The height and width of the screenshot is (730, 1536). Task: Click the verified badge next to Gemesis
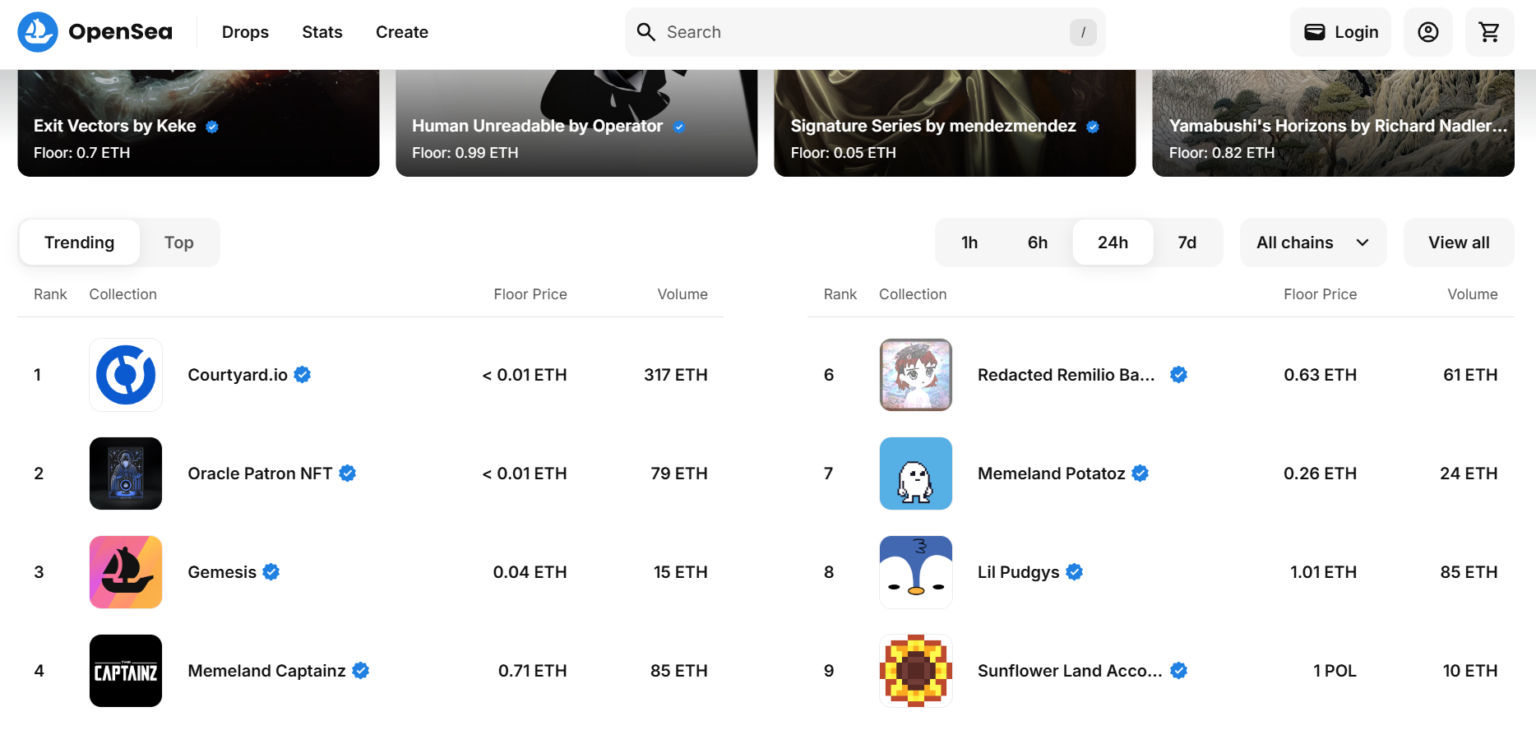[x=270, y=571]
